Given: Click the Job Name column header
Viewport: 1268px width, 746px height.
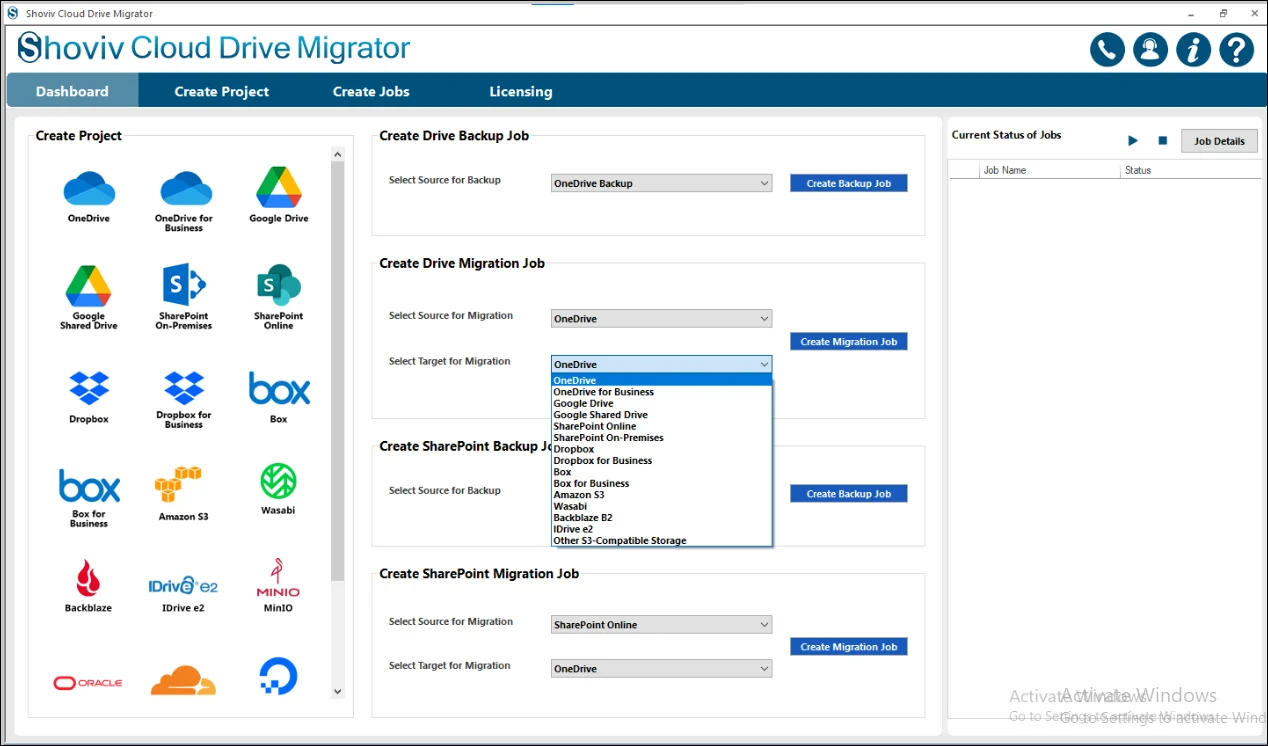Looking at the screenshot, I should [x=1050, y=171].
